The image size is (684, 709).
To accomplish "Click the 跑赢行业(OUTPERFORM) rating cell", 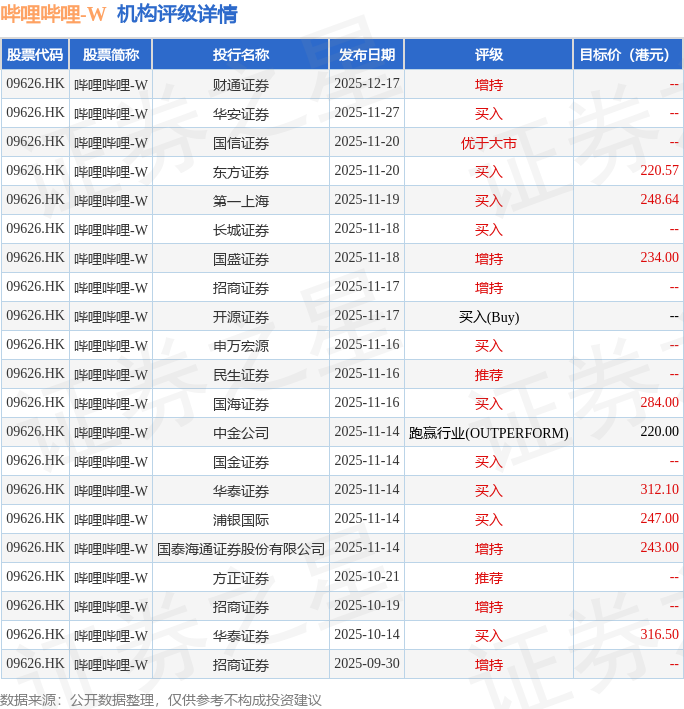I will [489, 433].
